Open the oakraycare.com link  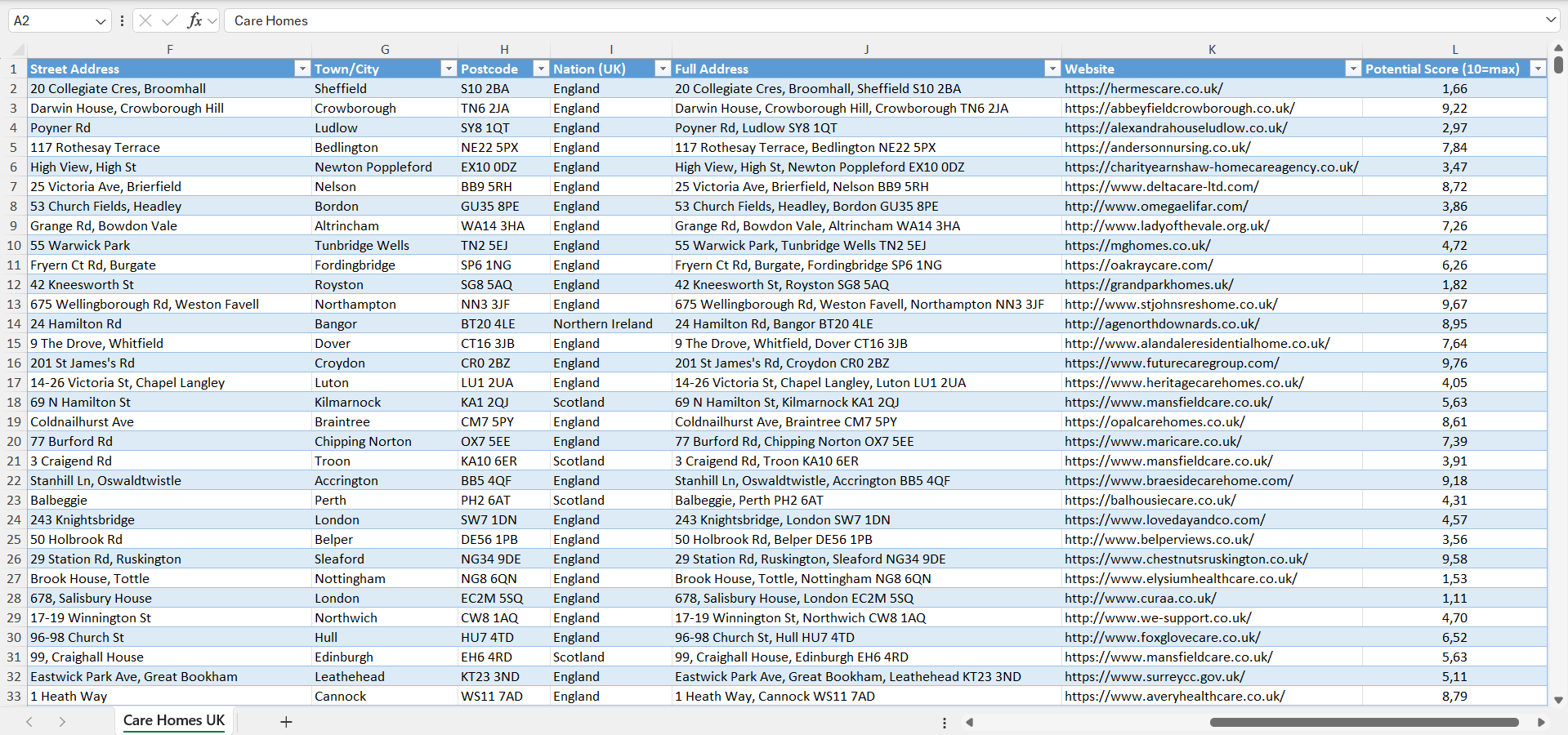tap(1138, 265)
